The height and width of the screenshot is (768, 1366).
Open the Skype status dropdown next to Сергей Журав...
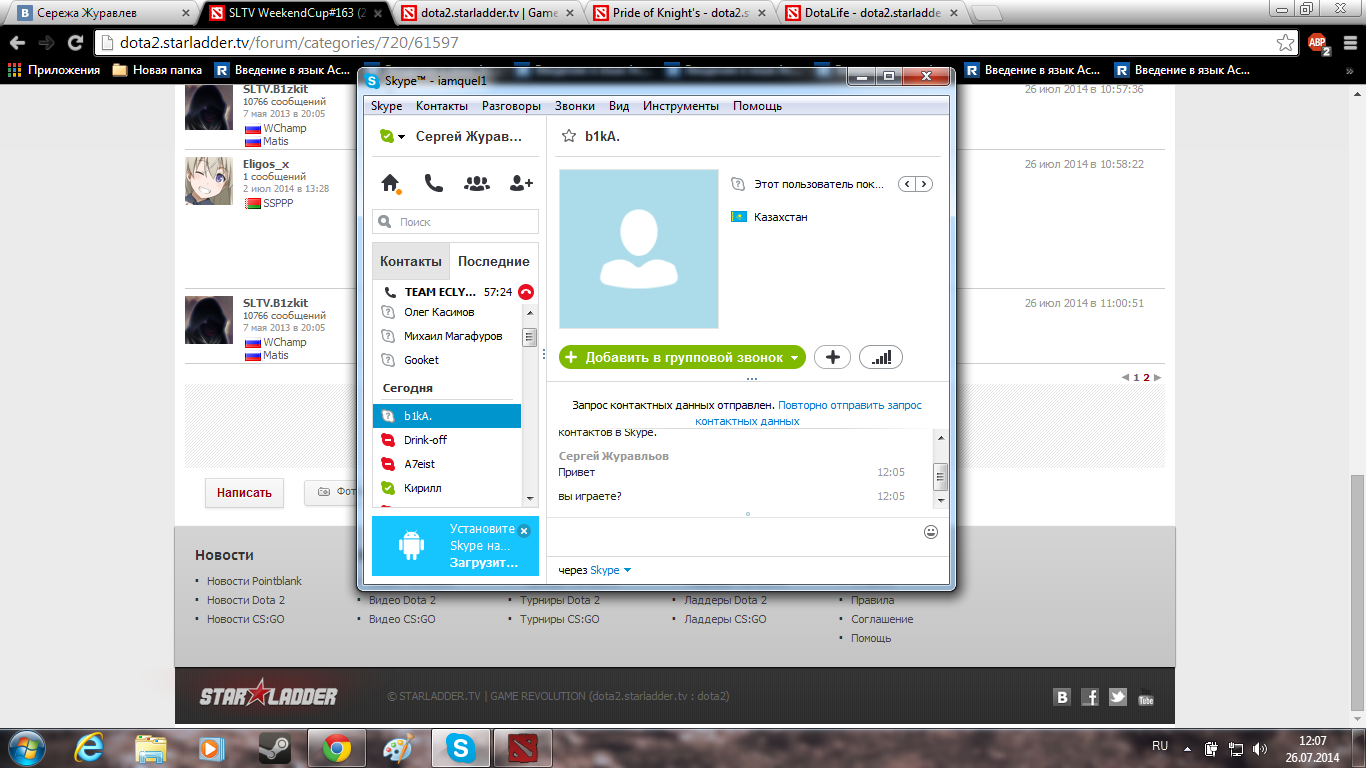tap(401, 137)
